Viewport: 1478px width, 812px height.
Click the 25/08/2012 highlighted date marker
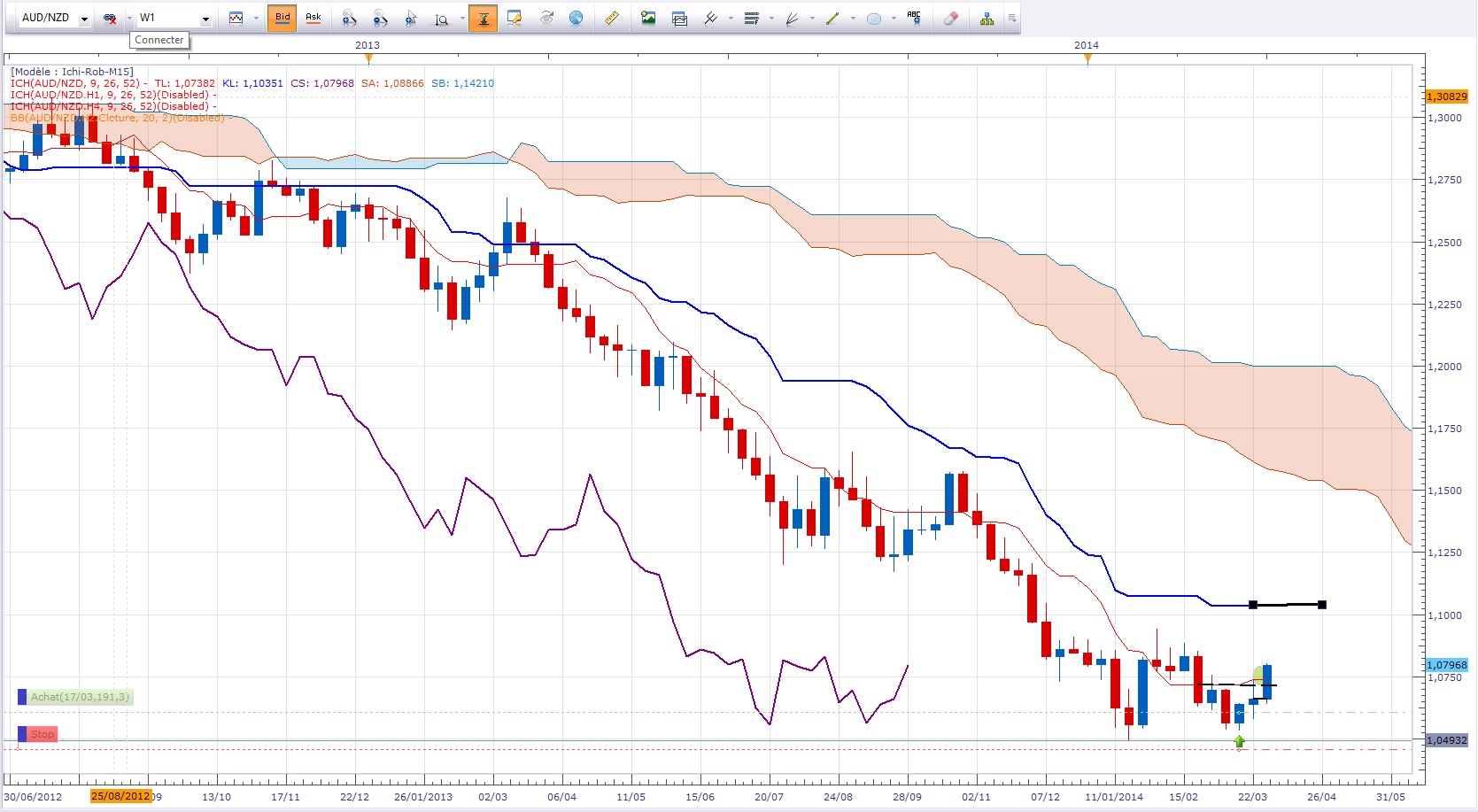click(x=120, y=796)
